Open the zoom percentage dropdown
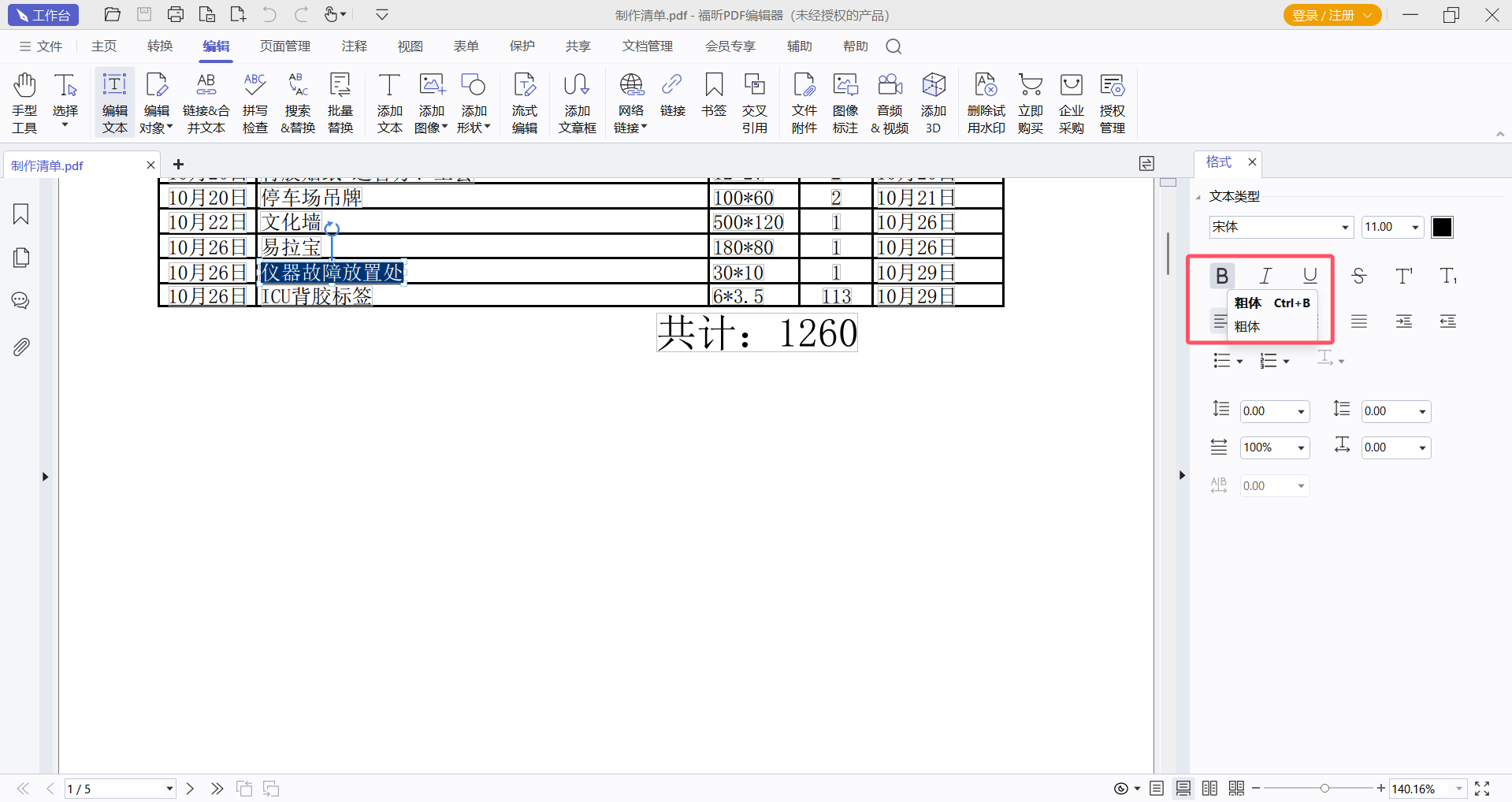This screenshot has height=802, width=1512. (1458, 789)
